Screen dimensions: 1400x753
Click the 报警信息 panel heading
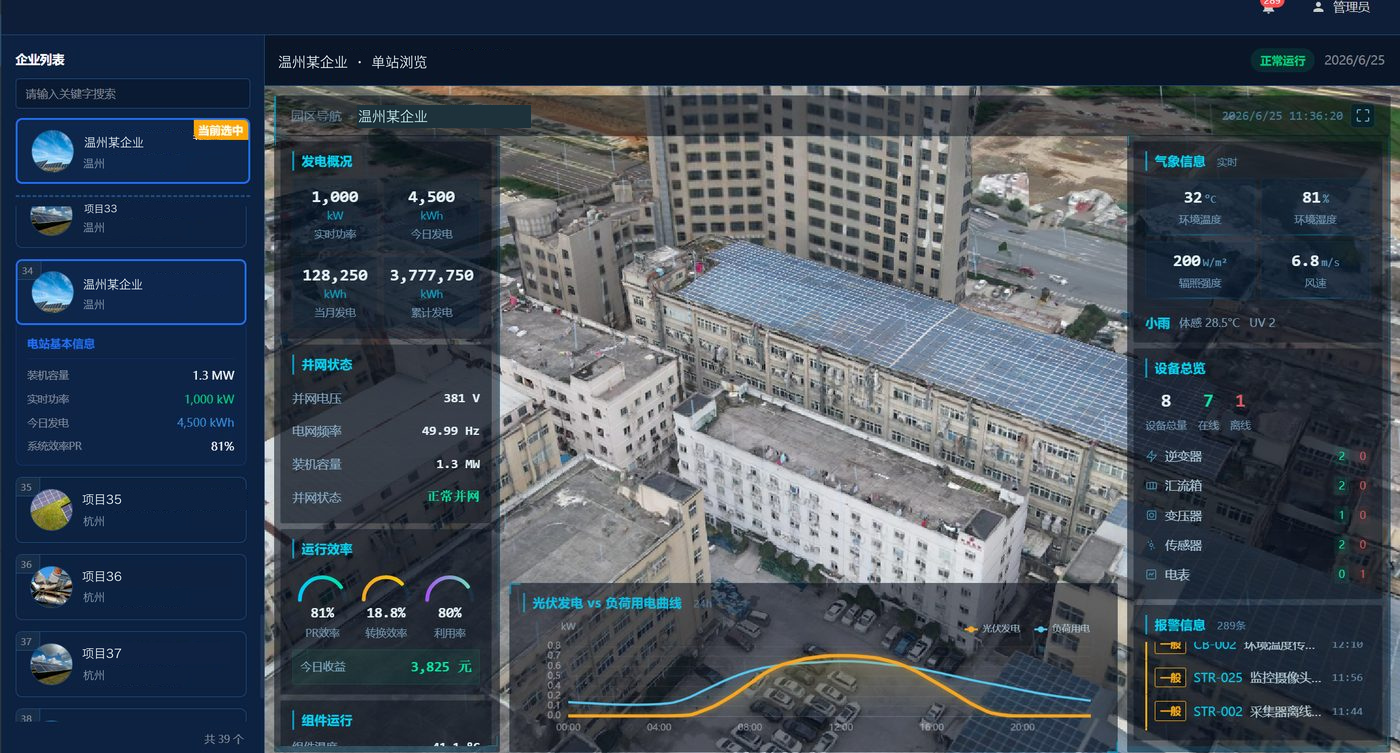tap(1180, 626)
